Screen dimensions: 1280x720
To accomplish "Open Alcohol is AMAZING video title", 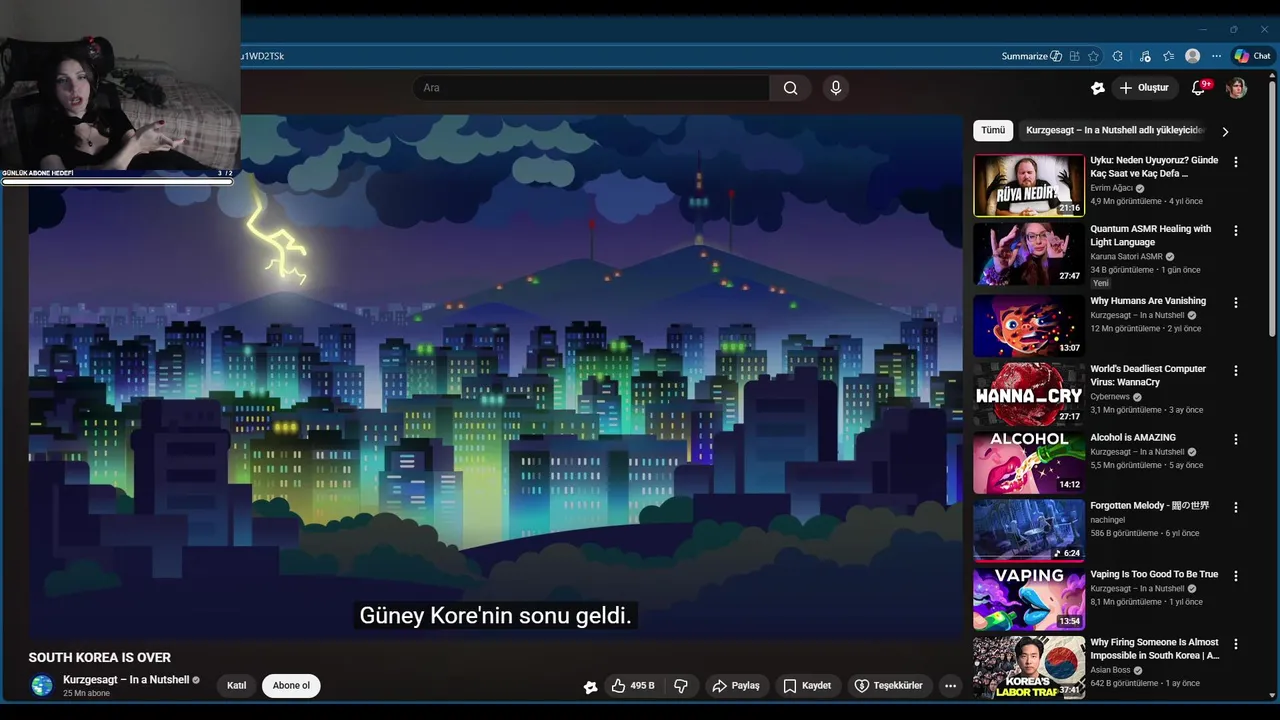I will [1133, 437].
